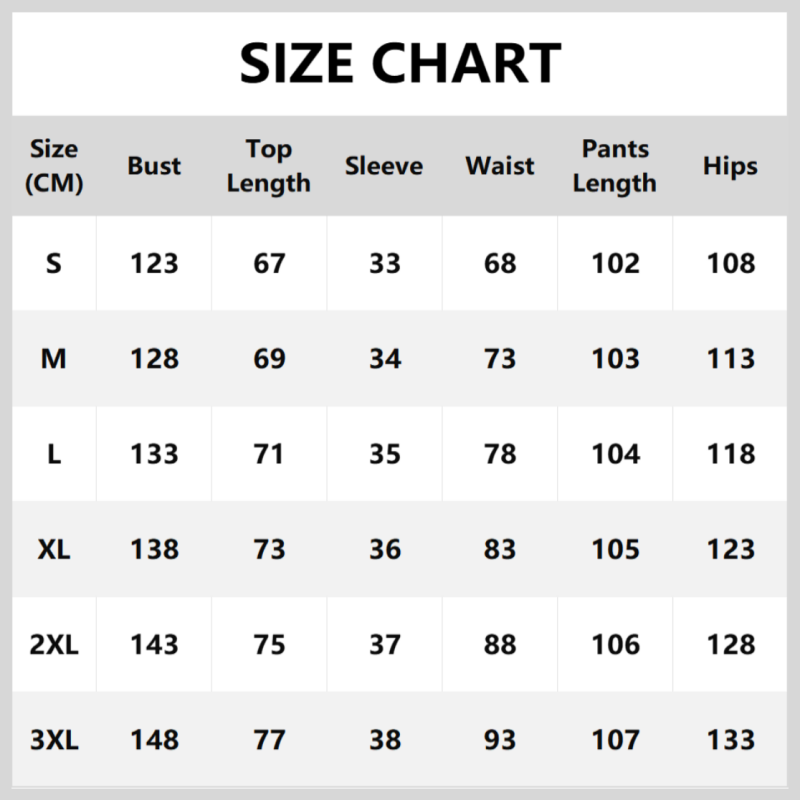Click the Size (CM) column header
Image resolution: width=800 pixels, height=800 pixels.
tap(54, 166)
